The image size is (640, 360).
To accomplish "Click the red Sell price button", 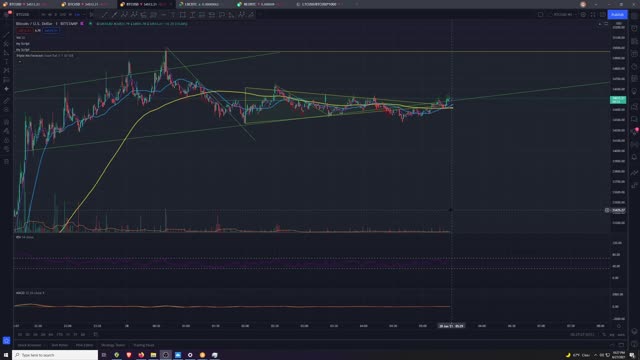I will coord(24,31).
